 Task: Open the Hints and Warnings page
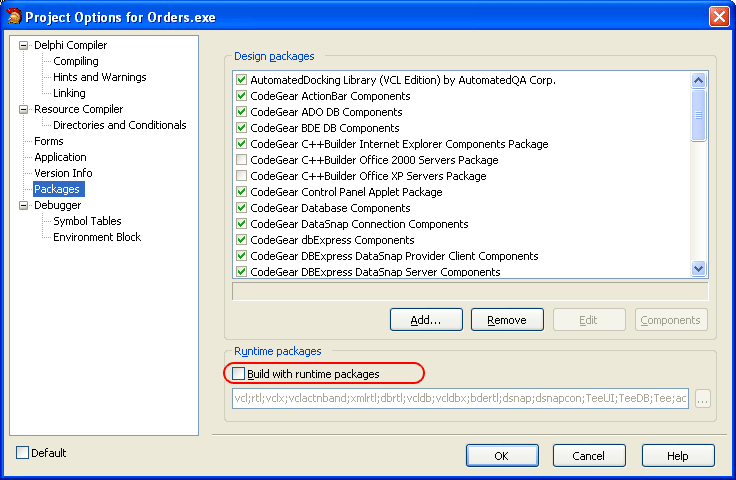coord(99,77)
